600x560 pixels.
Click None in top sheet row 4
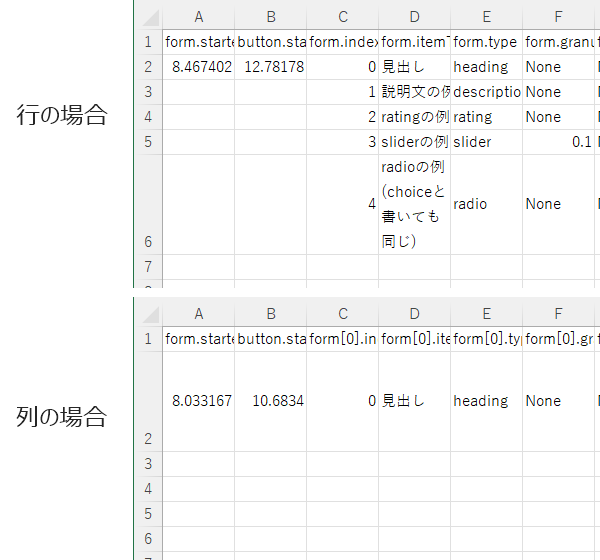[x=558, y=117]
